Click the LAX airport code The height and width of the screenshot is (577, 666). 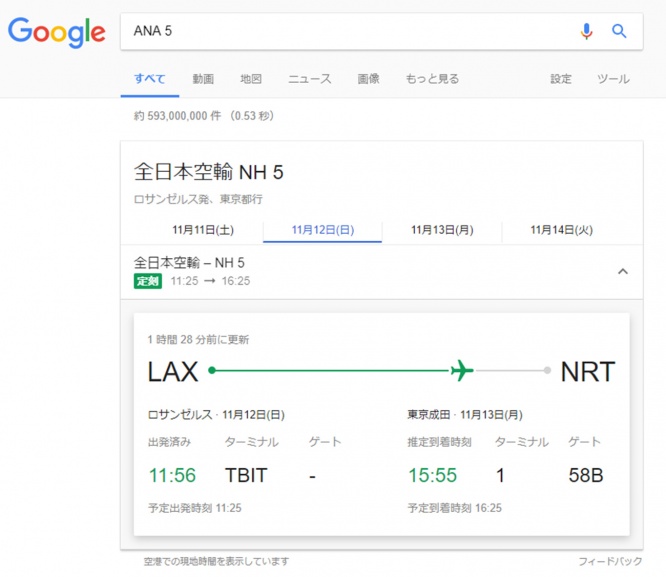(x=173, y=372)
